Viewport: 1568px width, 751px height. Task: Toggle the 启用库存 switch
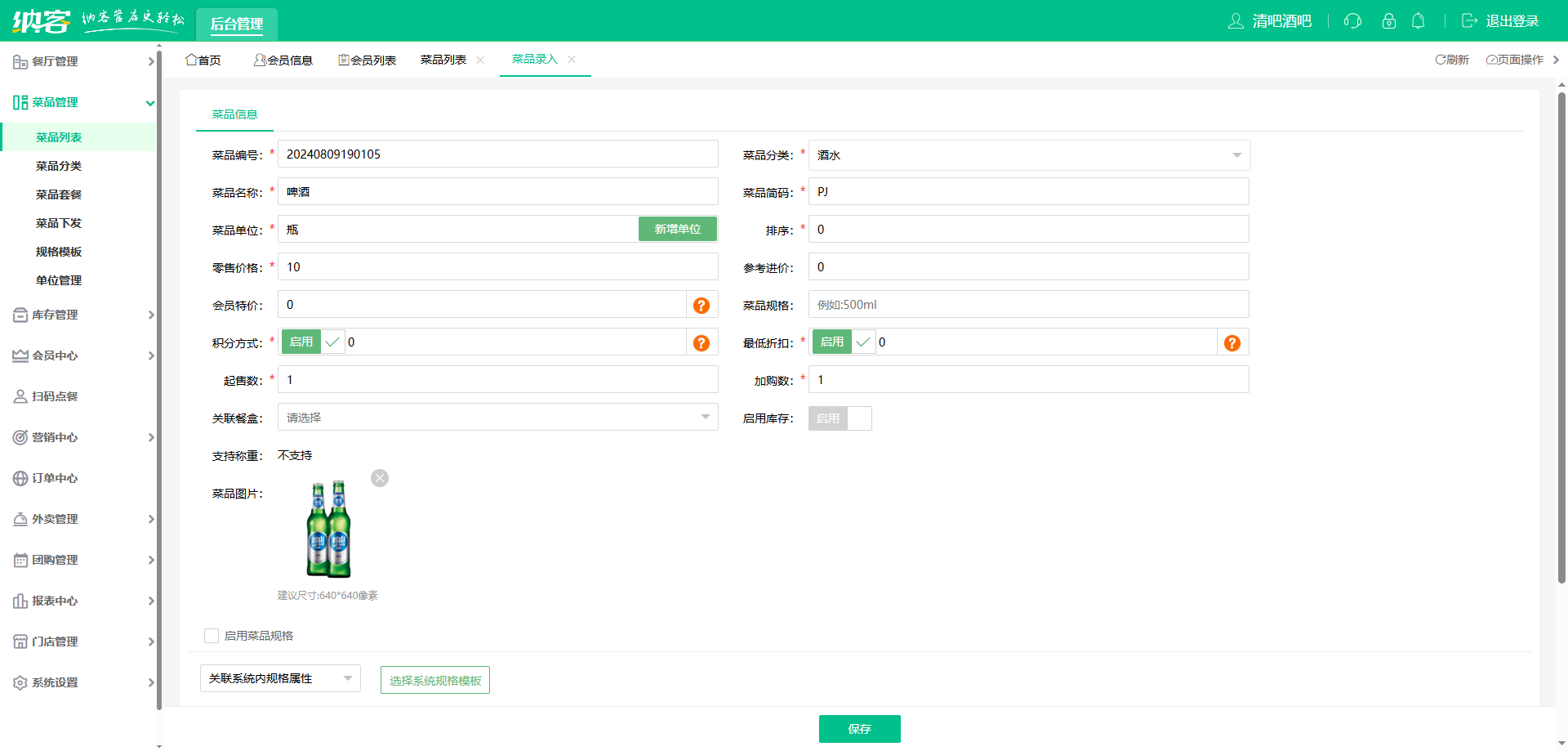[840, 418]
